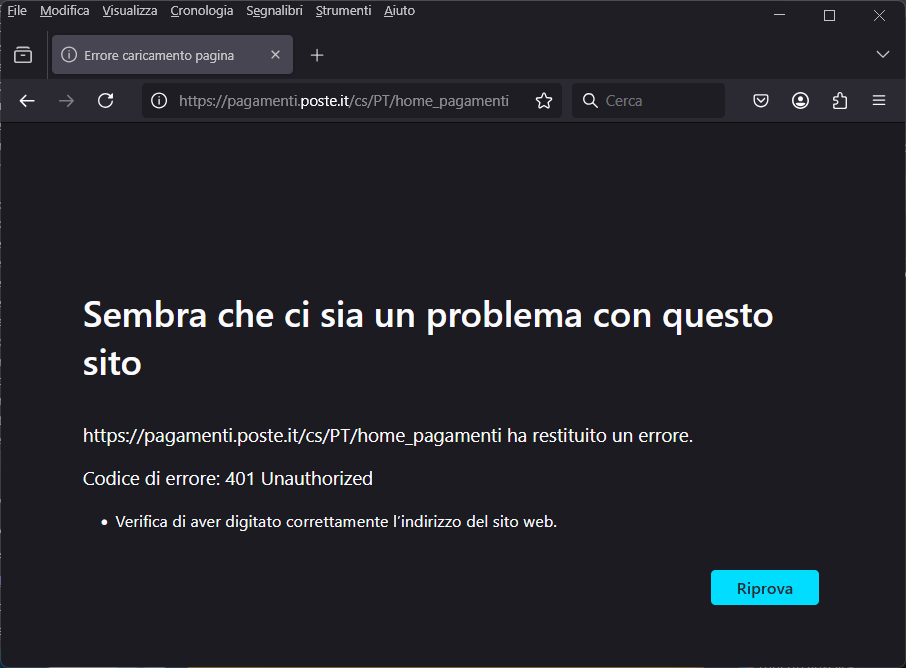Go forward with the forward arrow

[66, 101]
